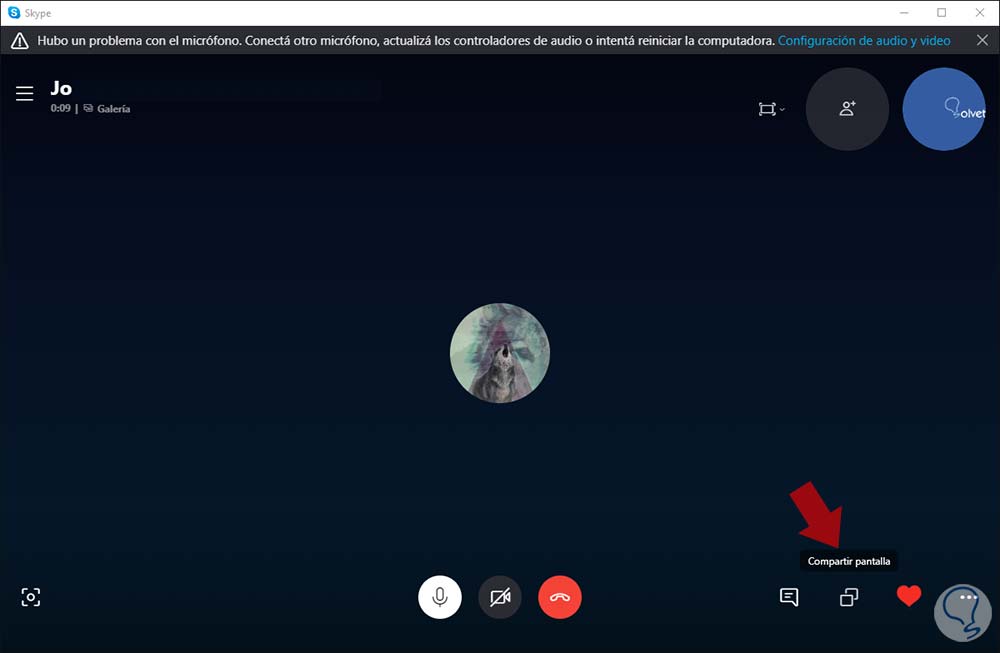Dismiss the microphone warning banner
Screen dimensions: 1000x653
pyautogui.click(x=981, y=40)
